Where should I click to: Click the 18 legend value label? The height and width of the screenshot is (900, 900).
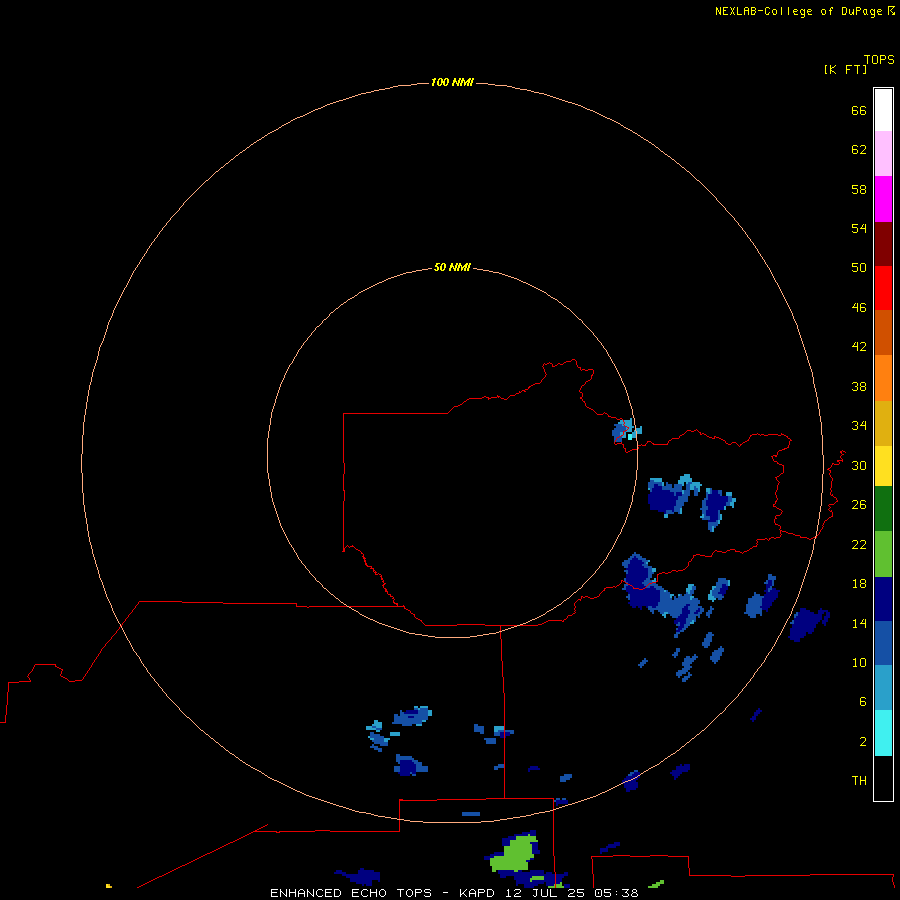click(x=859, y=584)
